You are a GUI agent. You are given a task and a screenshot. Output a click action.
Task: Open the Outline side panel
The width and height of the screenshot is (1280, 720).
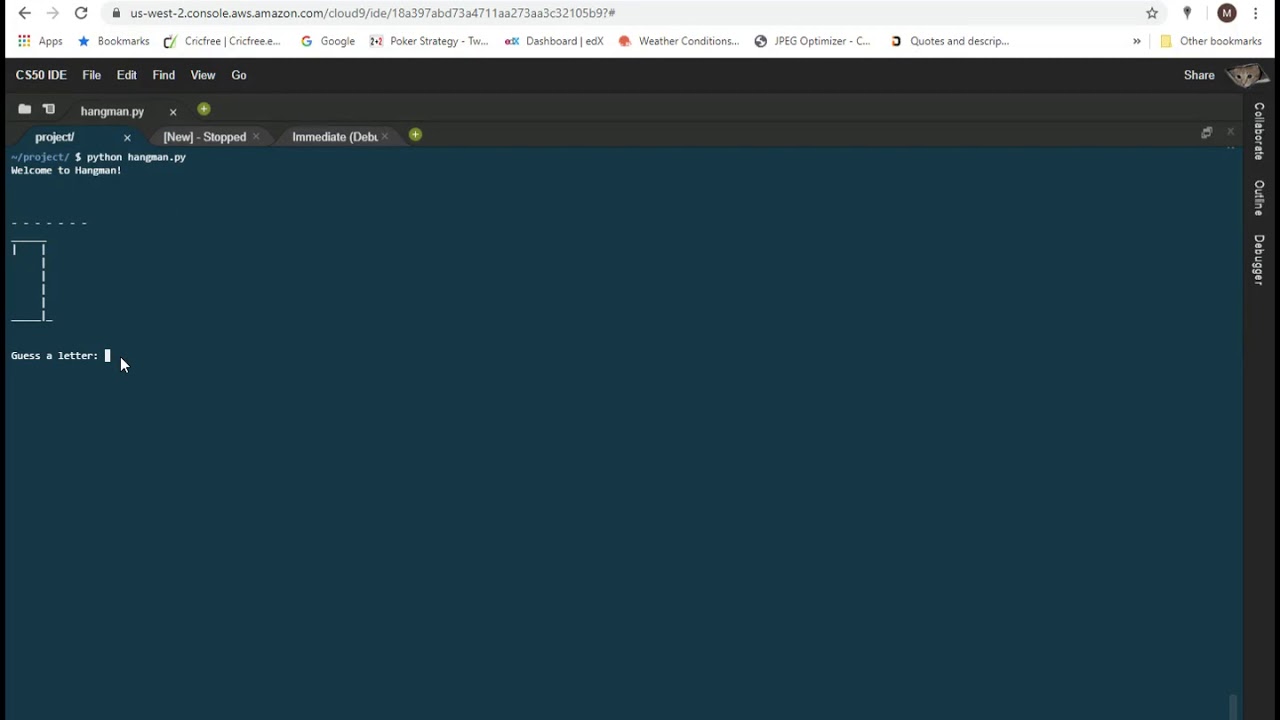1259,198
